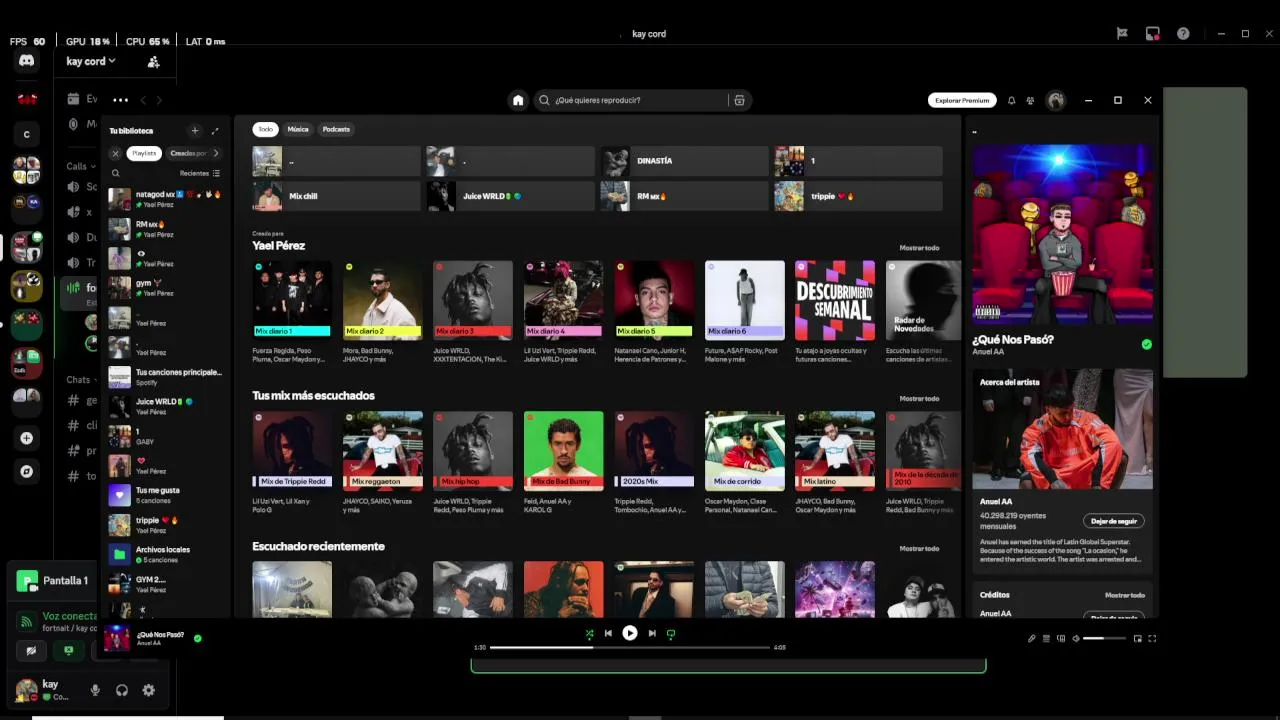Open the Recientes sort dropdown
The image size is (1280, 720).
click(x=200, y=173)
